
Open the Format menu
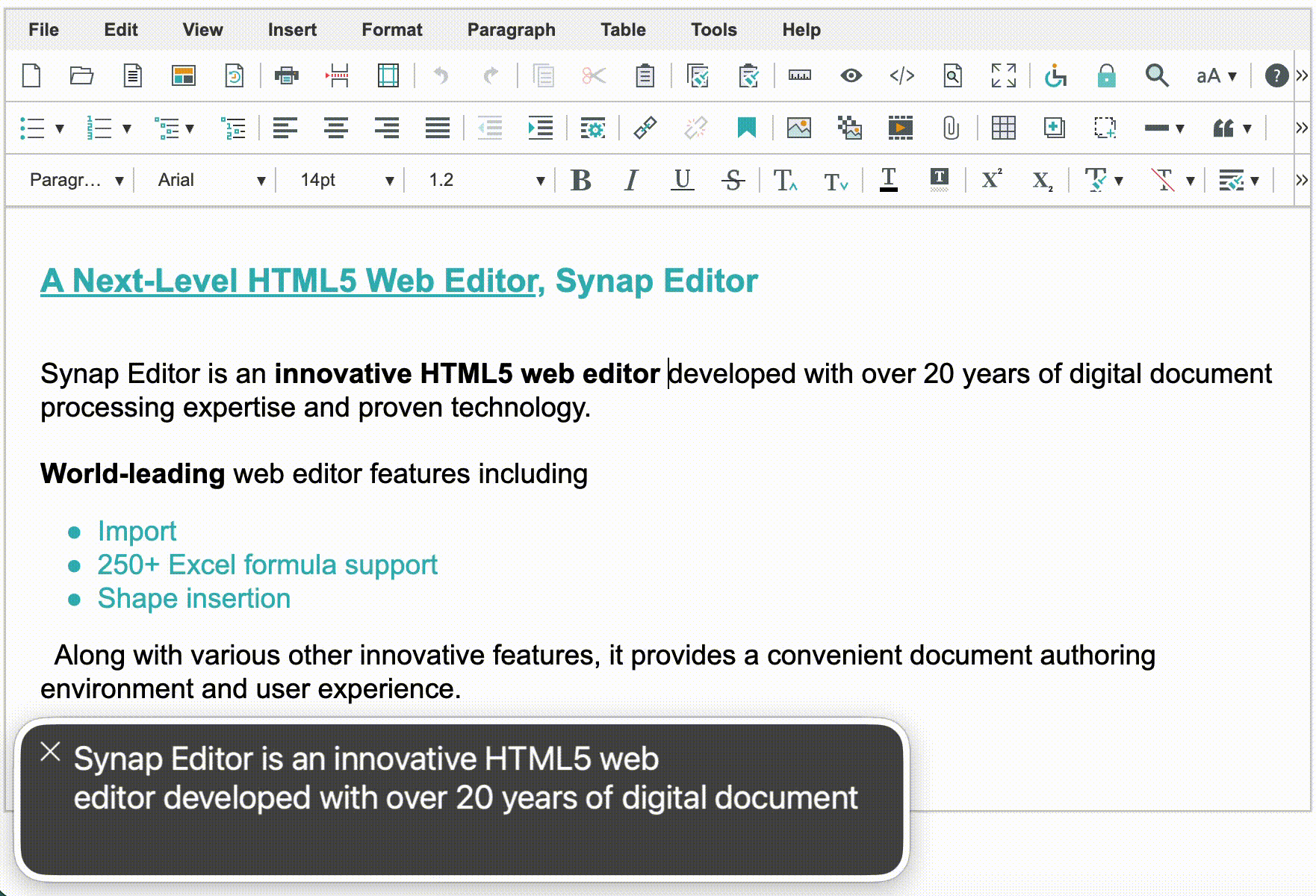pos(392,30)
